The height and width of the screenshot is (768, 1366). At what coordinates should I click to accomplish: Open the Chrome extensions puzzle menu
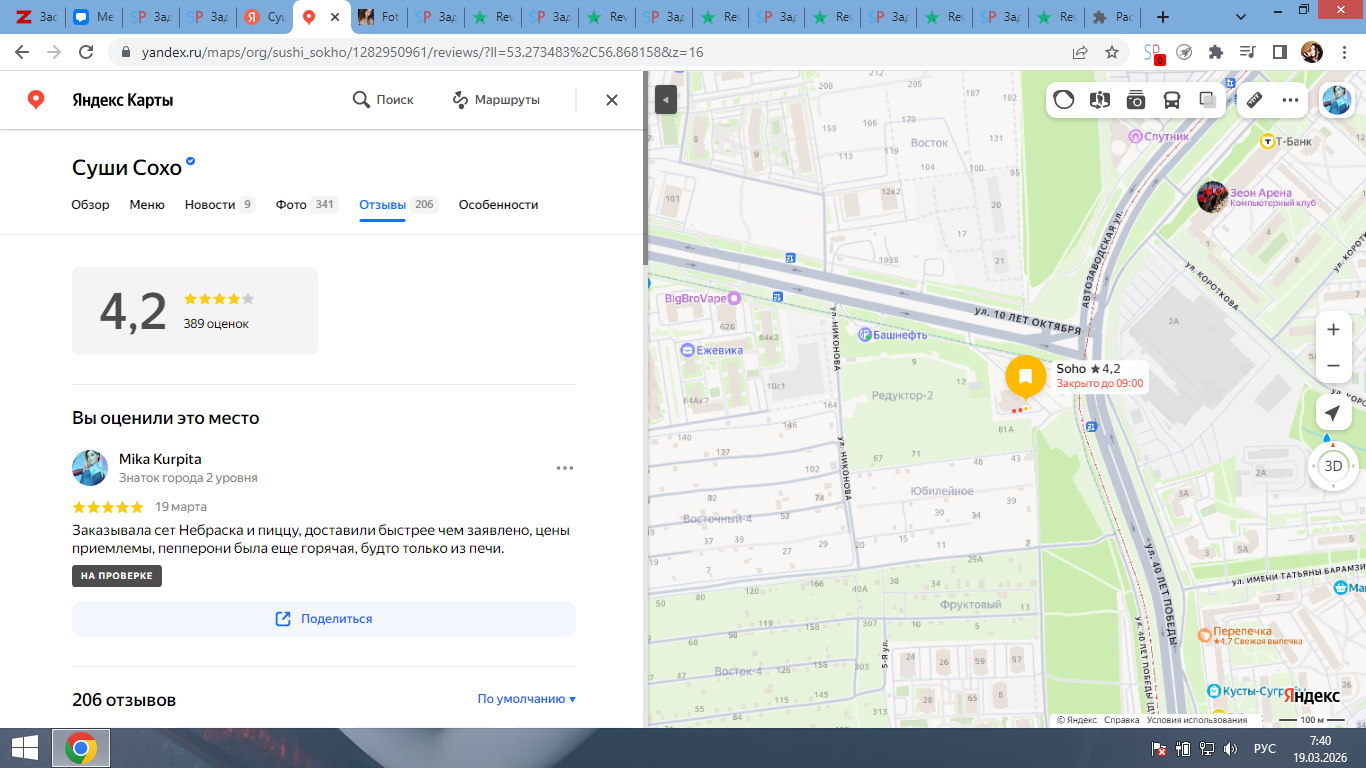coord(1216,52)
